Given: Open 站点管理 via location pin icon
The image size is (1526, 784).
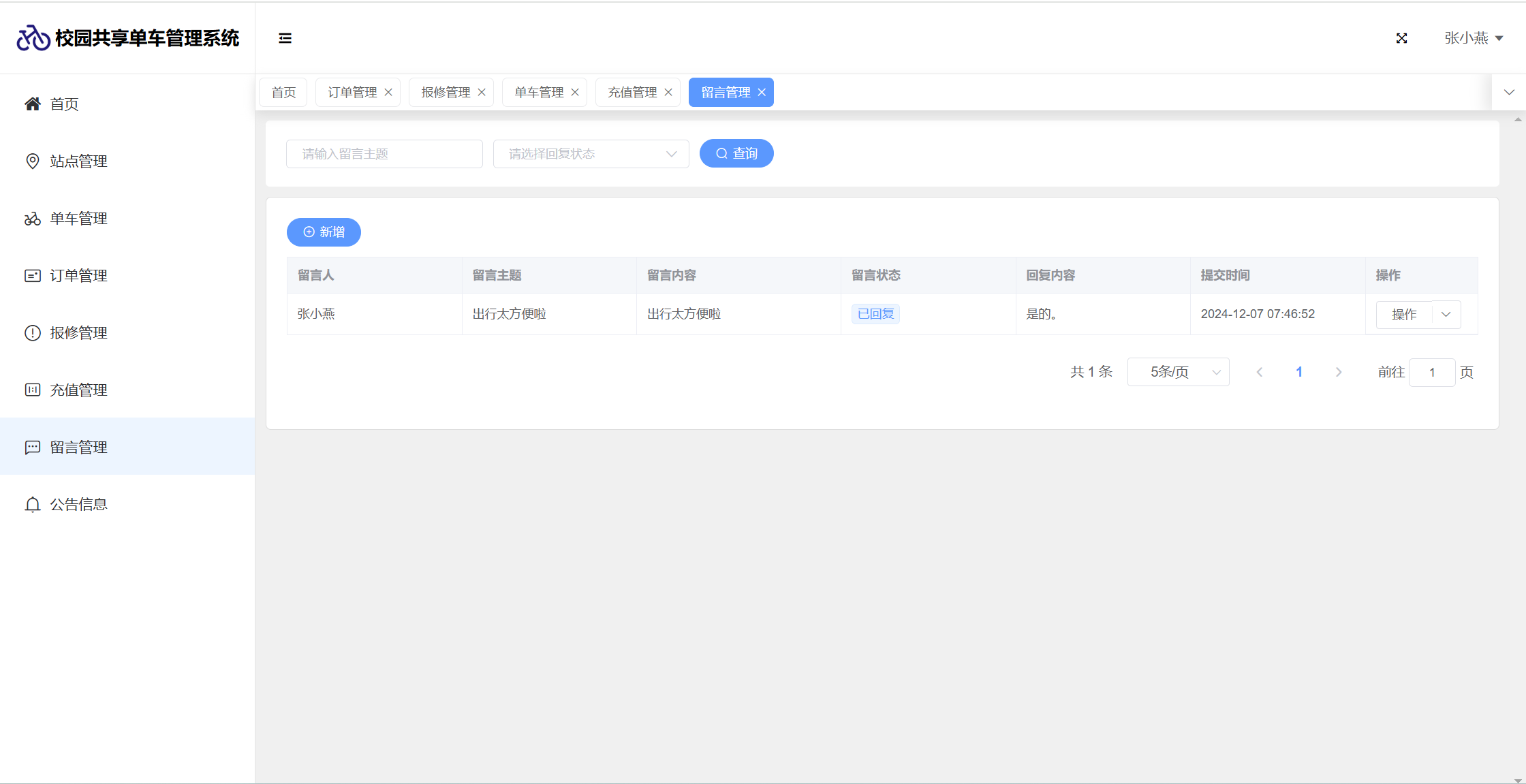Looking at the screenshot, I should pyautogui.click(x=32, y=161).
